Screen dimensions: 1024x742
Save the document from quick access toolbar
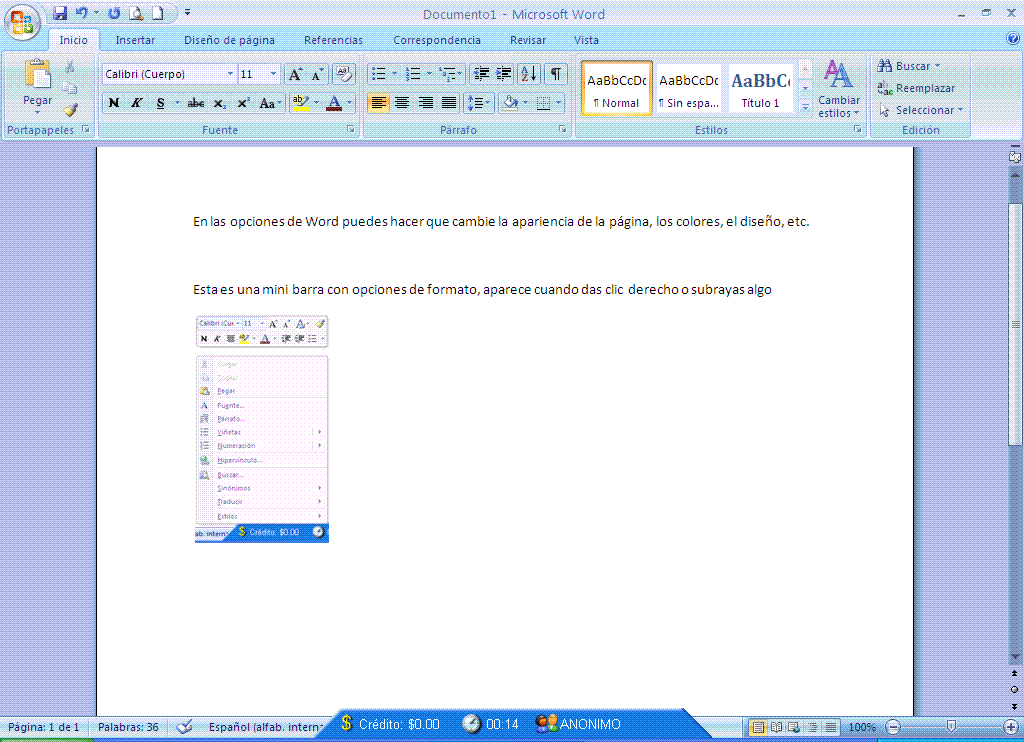click(x=60, y=13)
